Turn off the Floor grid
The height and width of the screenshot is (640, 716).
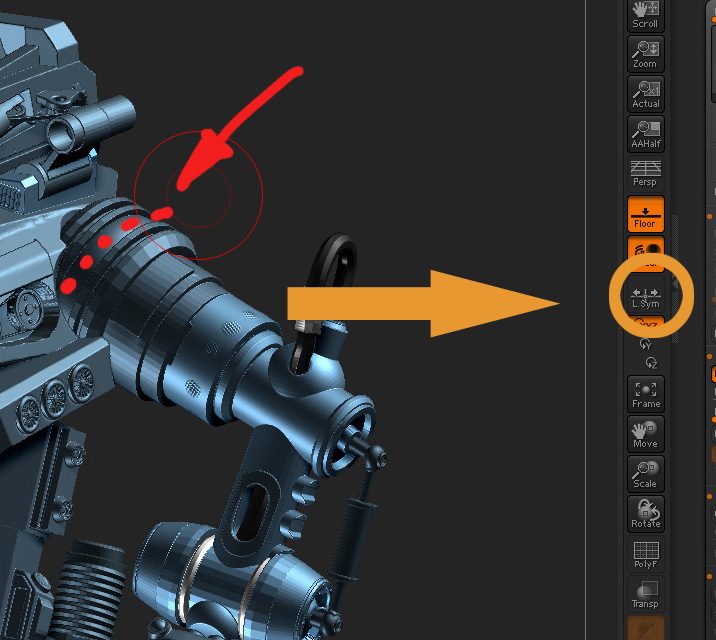point(646,215)
